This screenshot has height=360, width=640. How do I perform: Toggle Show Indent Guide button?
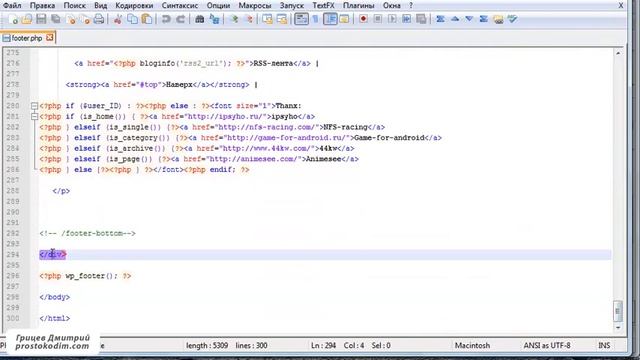(330, 19)
